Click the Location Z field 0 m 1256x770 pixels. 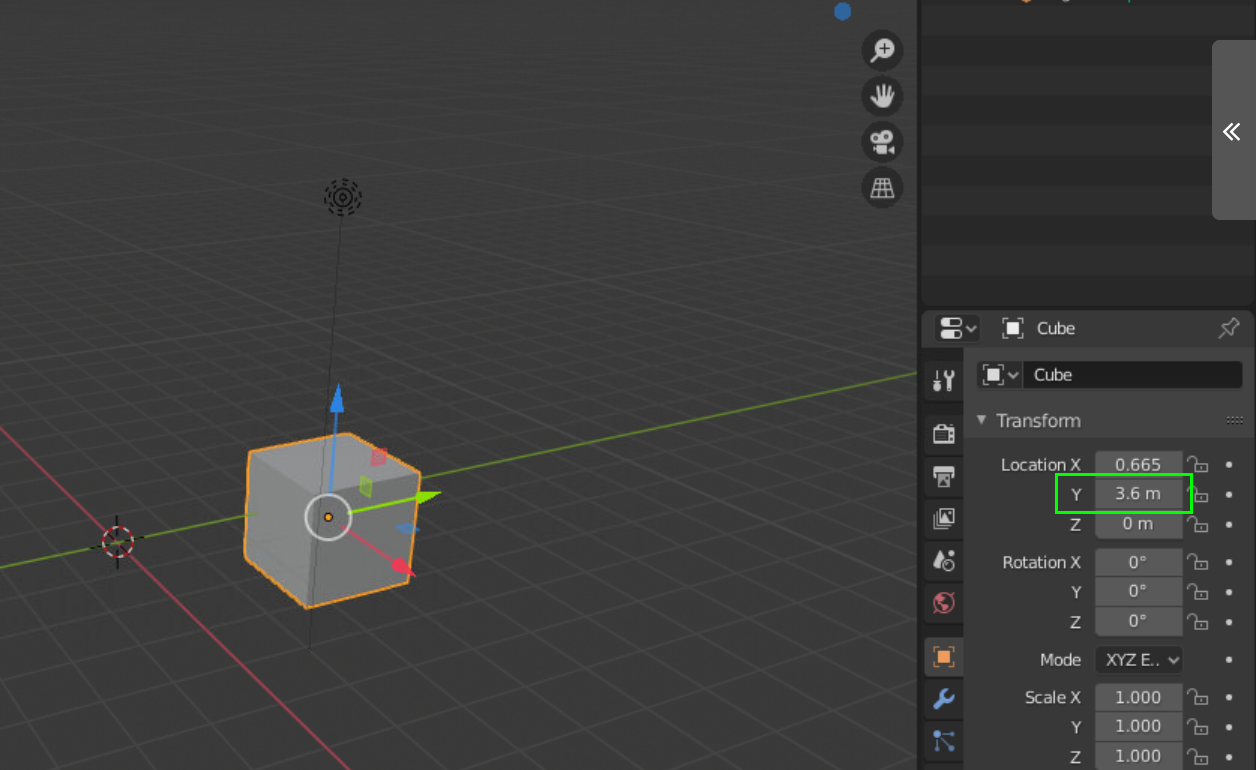coord(1139,523)
